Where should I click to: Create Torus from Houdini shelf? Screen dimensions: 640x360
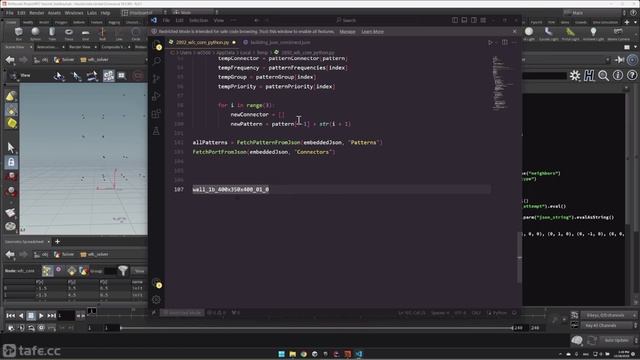tap(69, 33)
